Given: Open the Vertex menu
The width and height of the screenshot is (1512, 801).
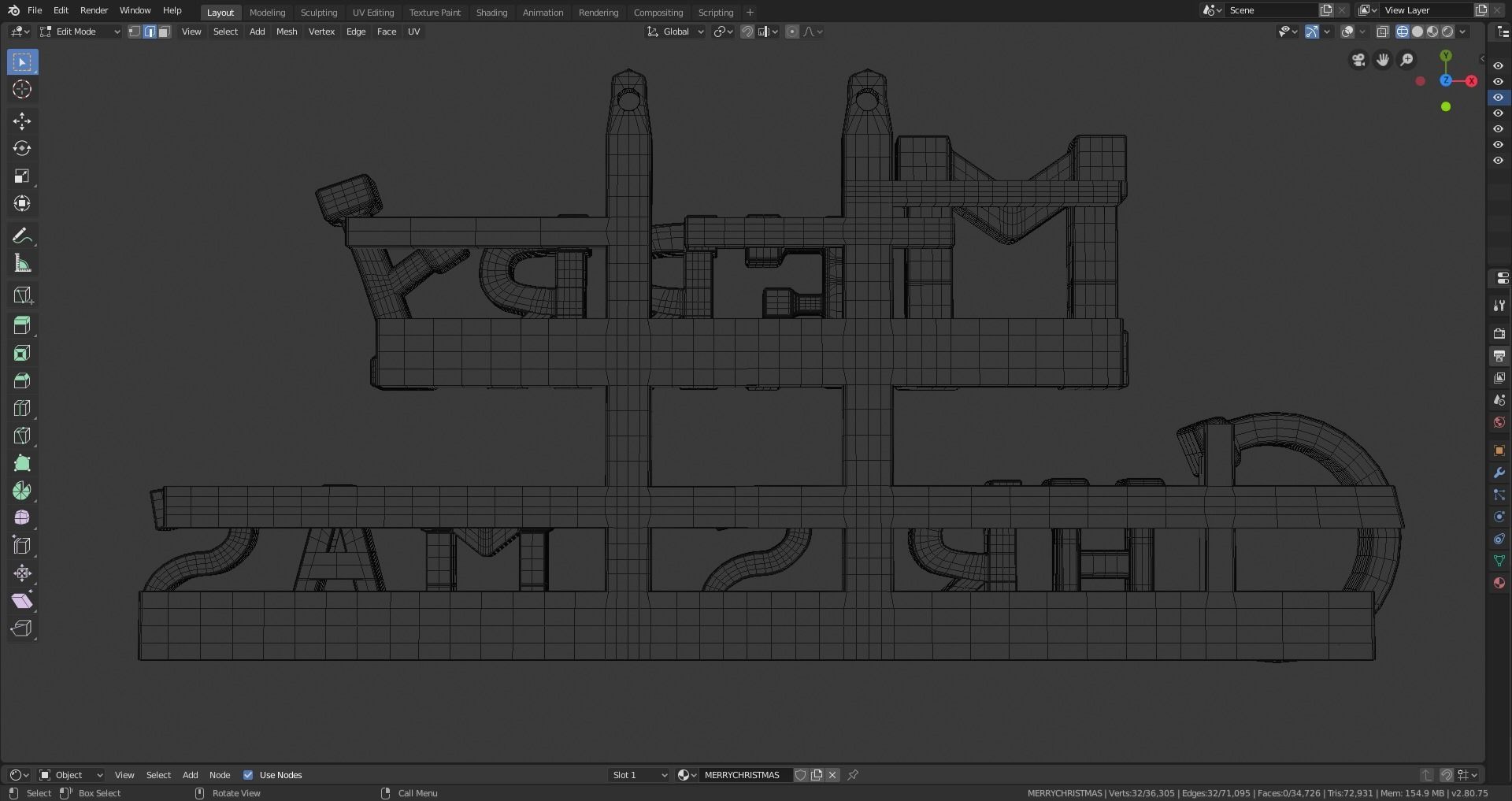Looking at the screenshot, I should [x=321, y=32].
